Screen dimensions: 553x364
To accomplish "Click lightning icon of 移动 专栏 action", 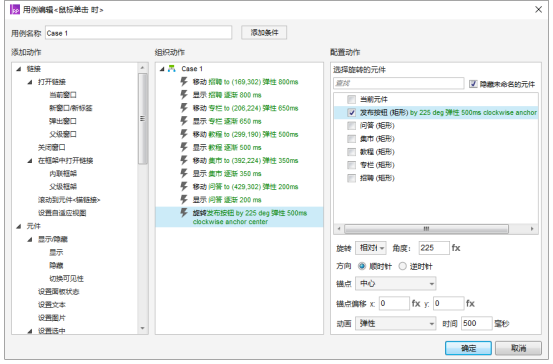I will tap(184, 108).
